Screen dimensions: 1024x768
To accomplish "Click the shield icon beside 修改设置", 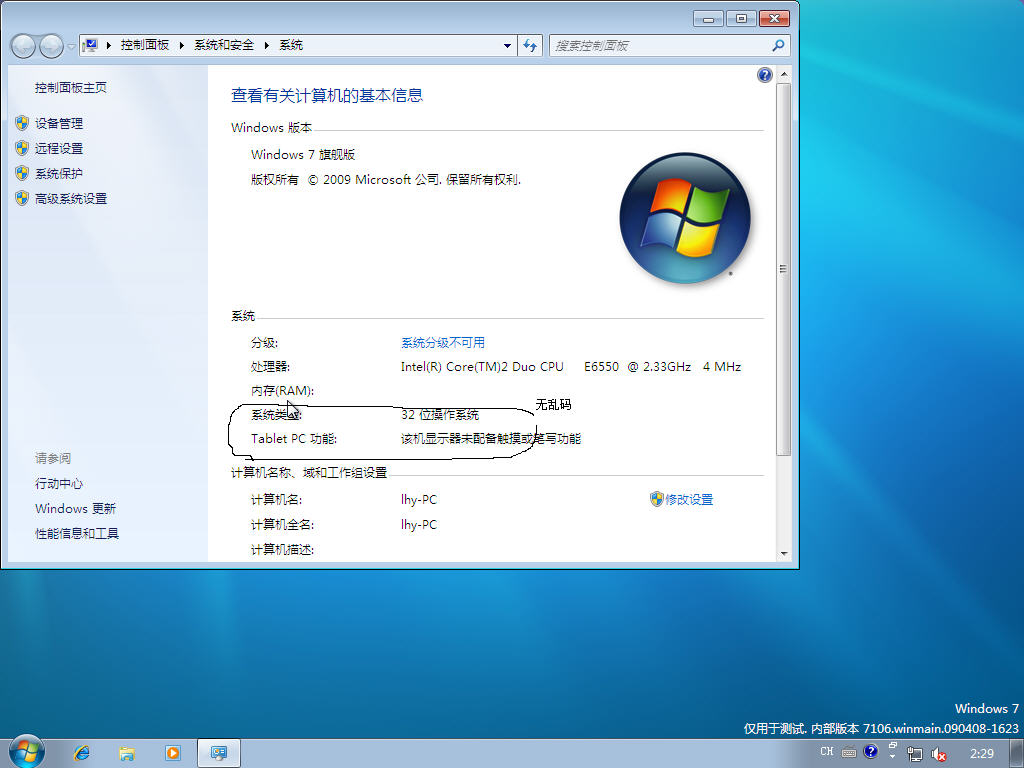I will click(x=656, y=499).
